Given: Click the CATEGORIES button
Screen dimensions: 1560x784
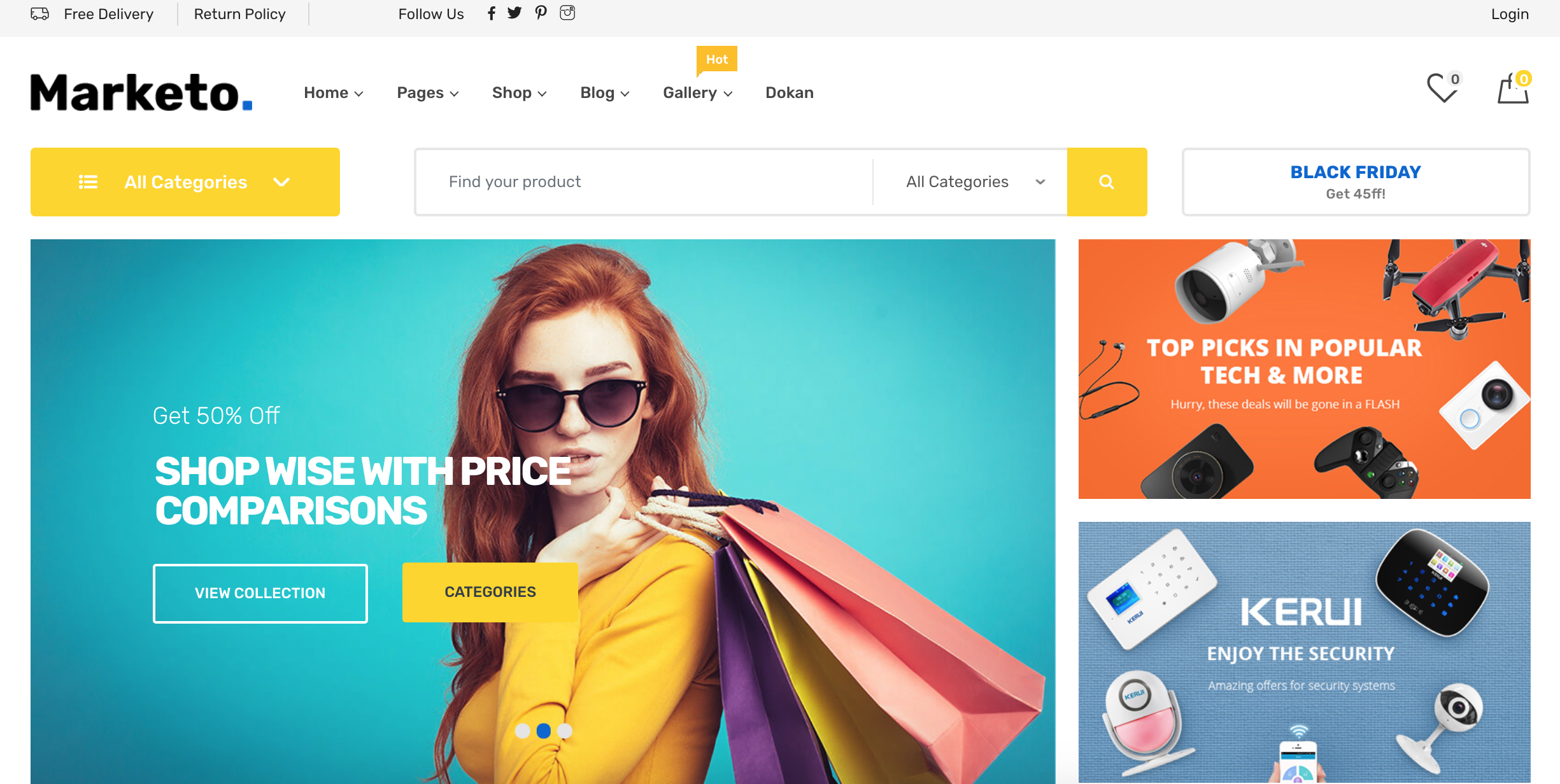Looking at the screenshot, I should coord(490,592).
